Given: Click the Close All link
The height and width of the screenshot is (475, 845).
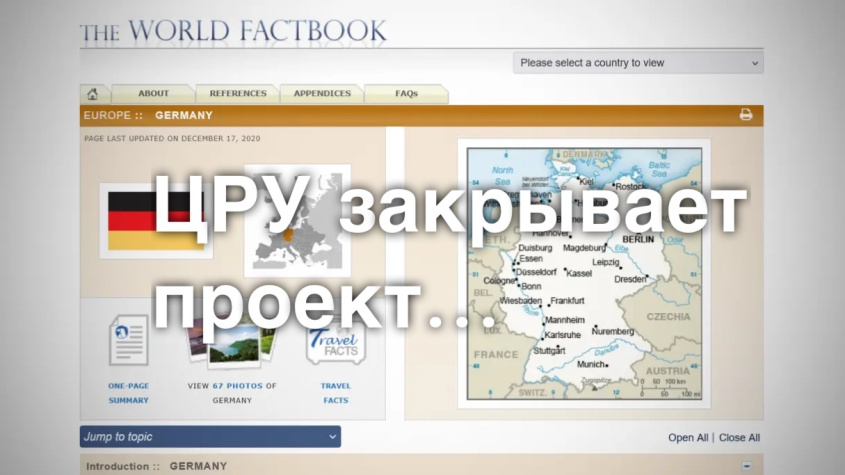Looking at the screenshot, I should tap(739, 438).
